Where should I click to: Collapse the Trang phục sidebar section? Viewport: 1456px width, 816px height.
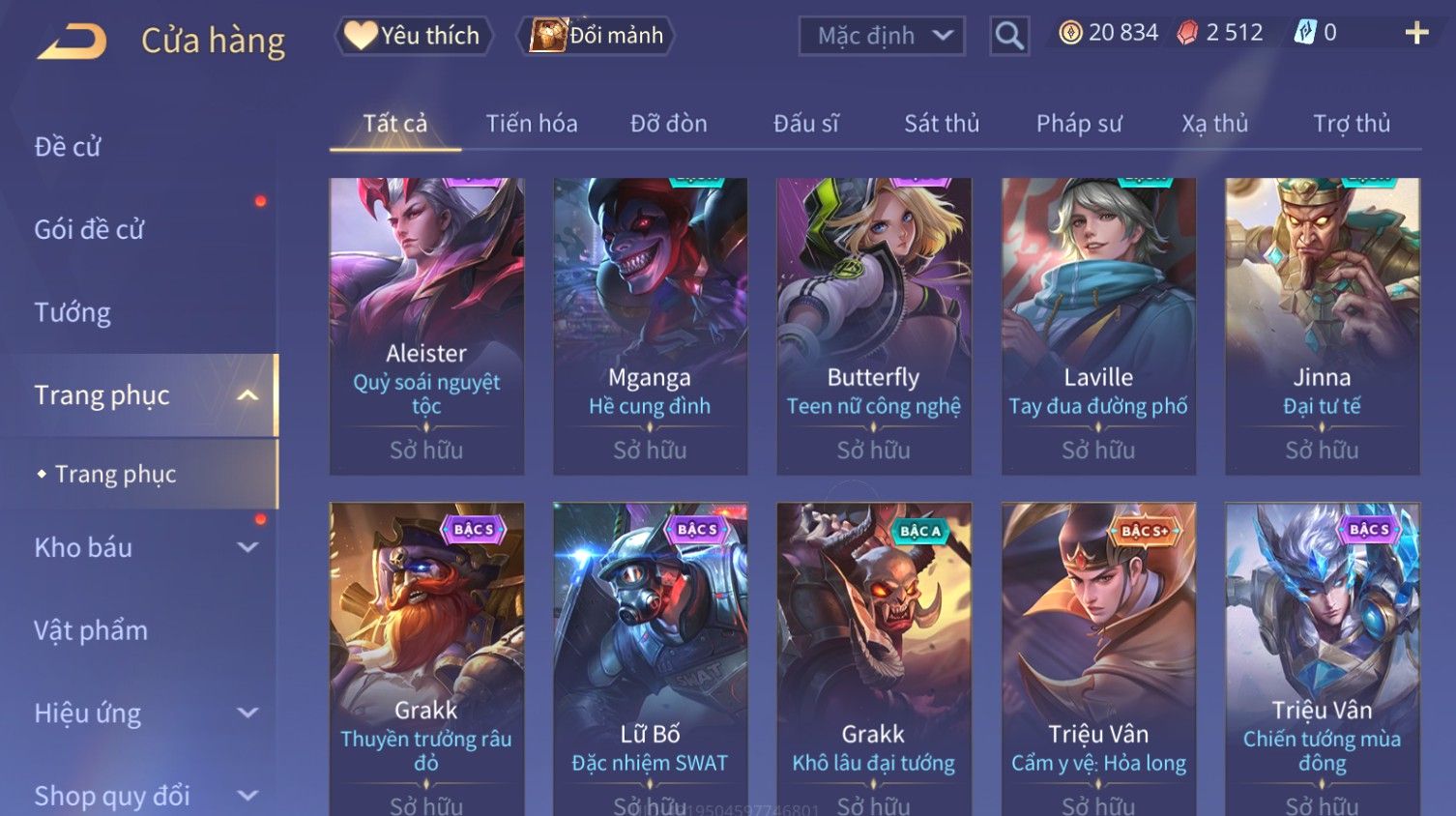248,395
